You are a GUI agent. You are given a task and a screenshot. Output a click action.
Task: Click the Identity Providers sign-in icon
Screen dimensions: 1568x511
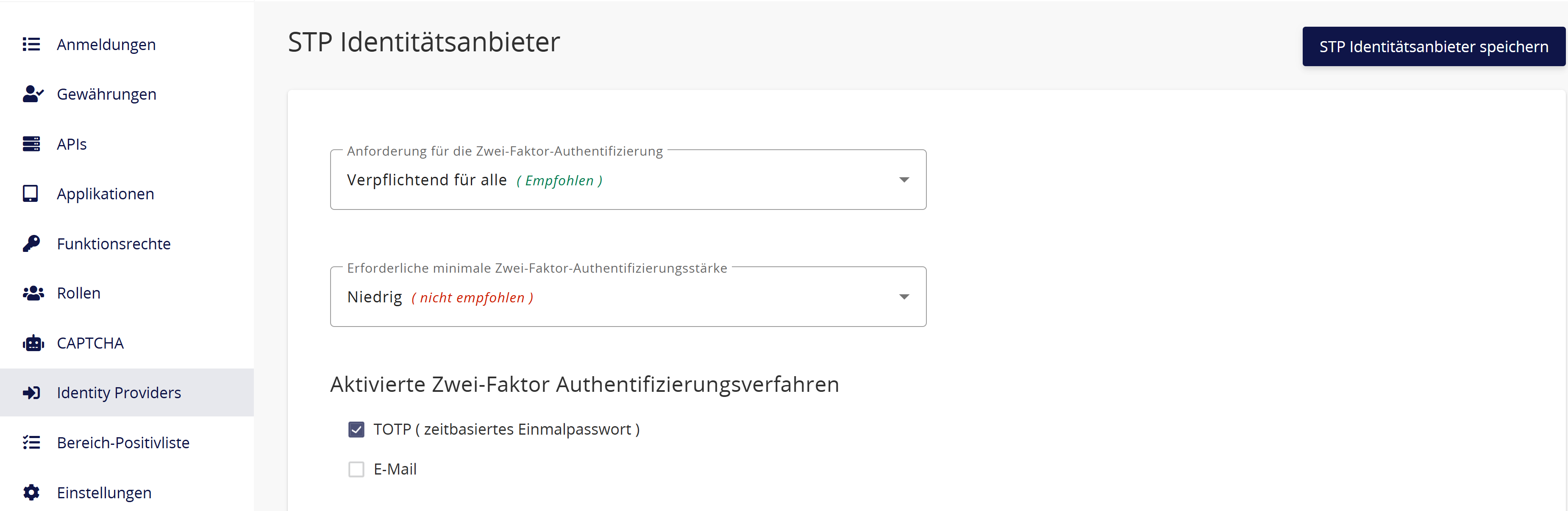coord(31,393)
